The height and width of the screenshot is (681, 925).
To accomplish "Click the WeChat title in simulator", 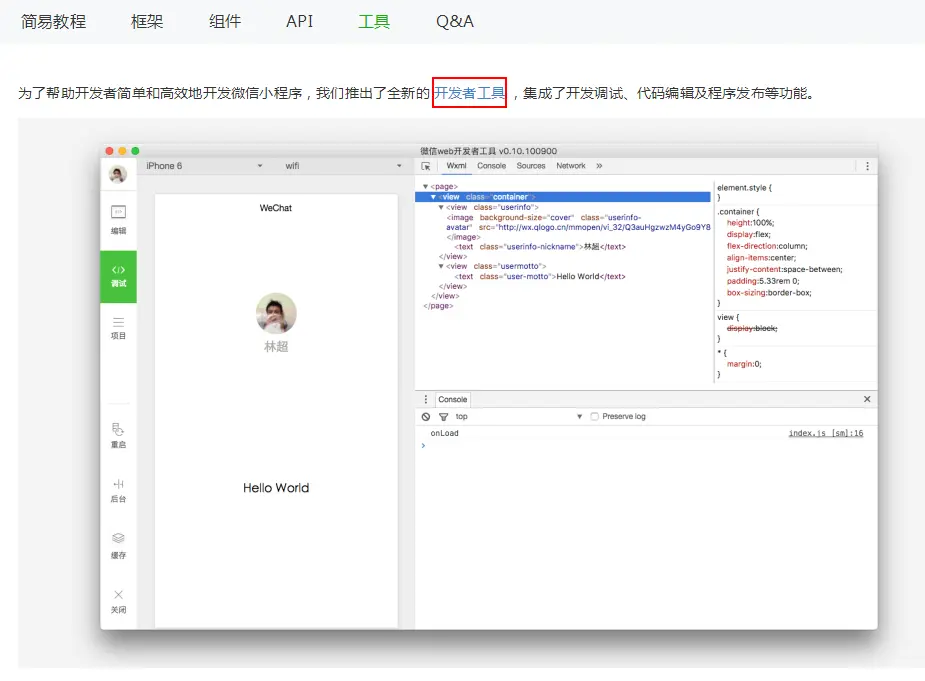I will click(275, 208).
